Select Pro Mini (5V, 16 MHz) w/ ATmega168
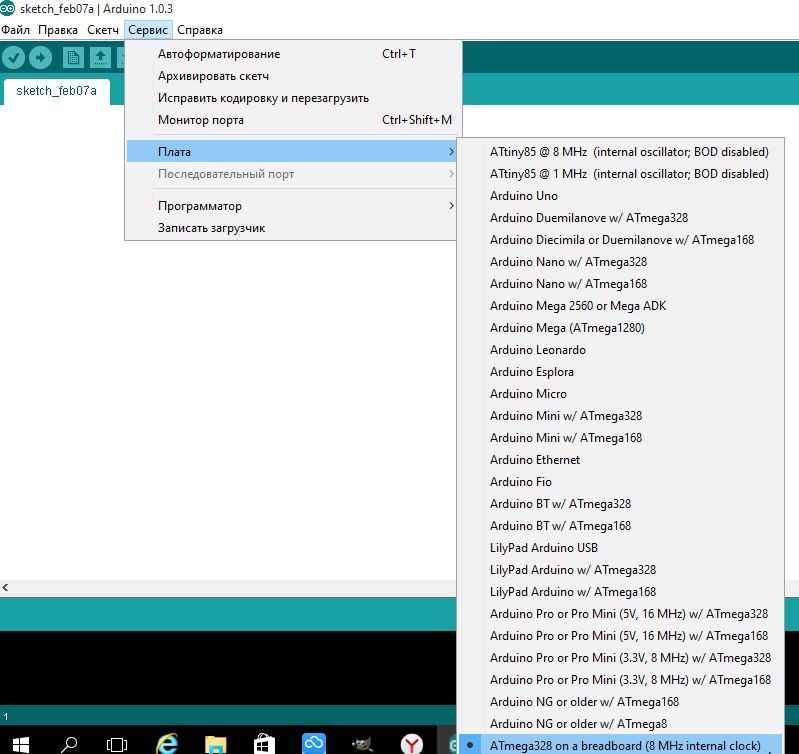 [x=620, y=635]
